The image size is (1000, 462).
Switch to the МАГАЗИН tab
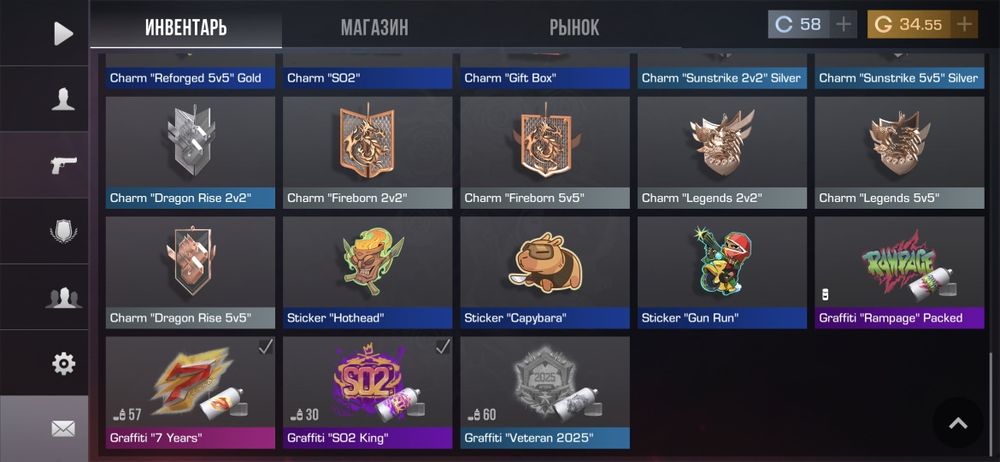tap(374, 27)
